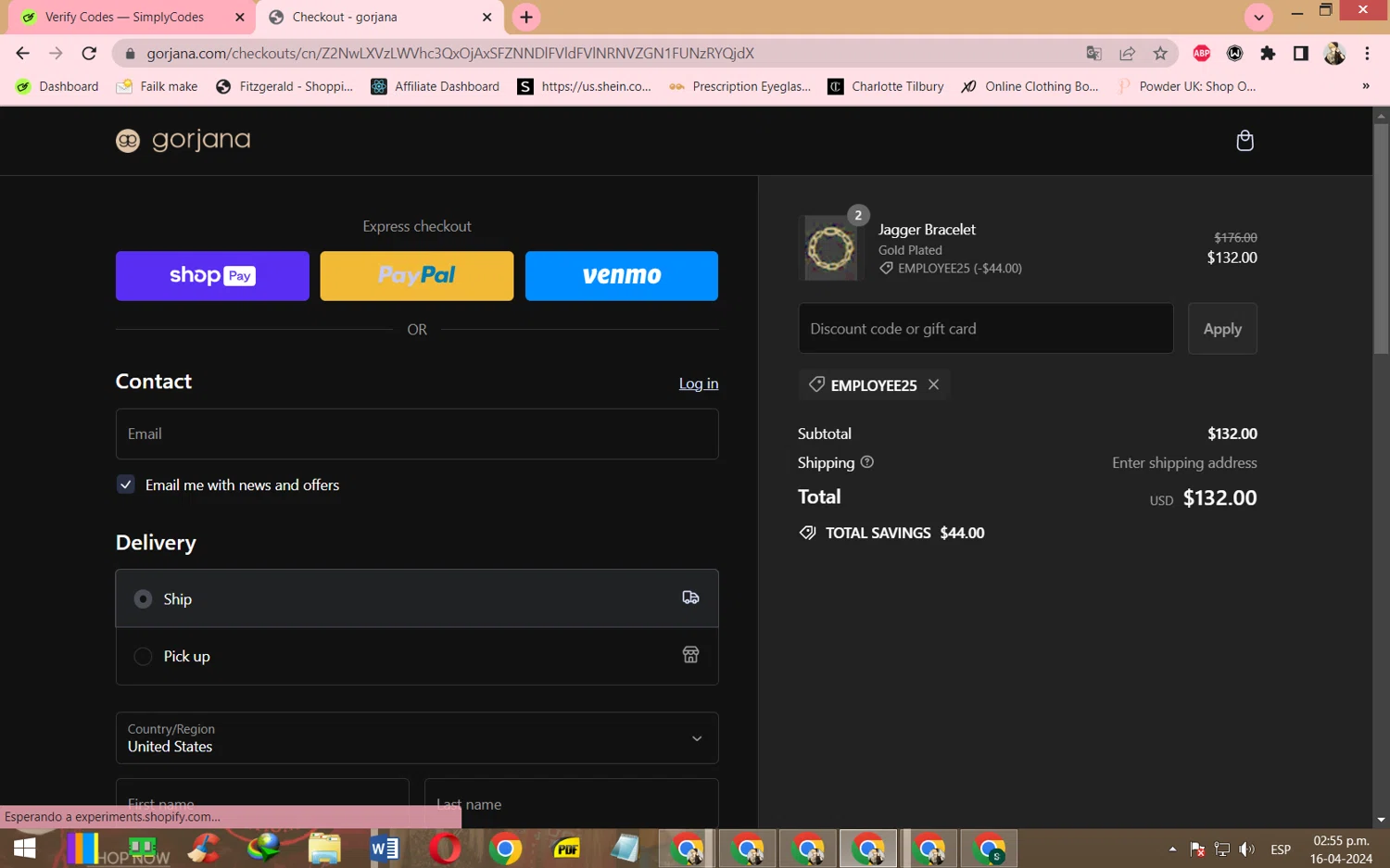Click the share page icon

[x=1127, y=54]
